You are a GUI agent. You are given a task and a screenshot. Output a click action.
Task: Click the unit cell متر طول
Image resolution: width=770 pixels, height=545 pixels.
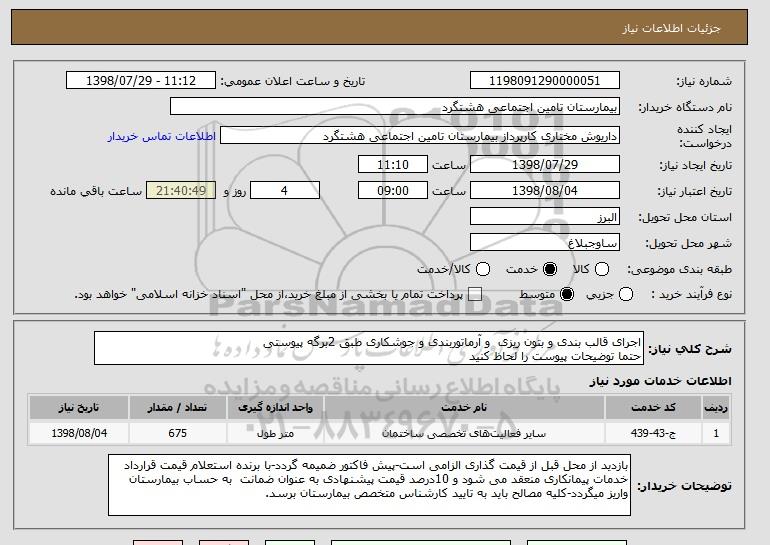coord(275,434)
